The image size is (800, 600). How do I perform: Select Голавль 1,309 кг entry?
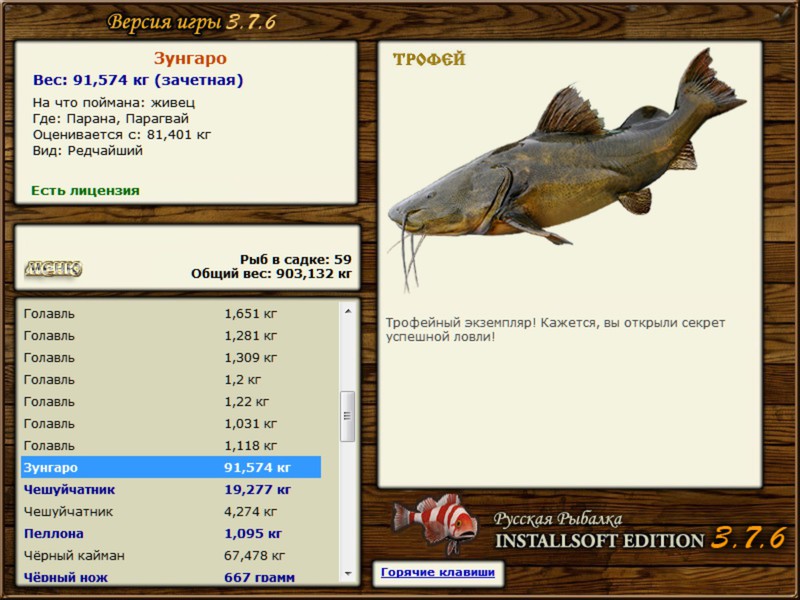(x=171, y=358)
